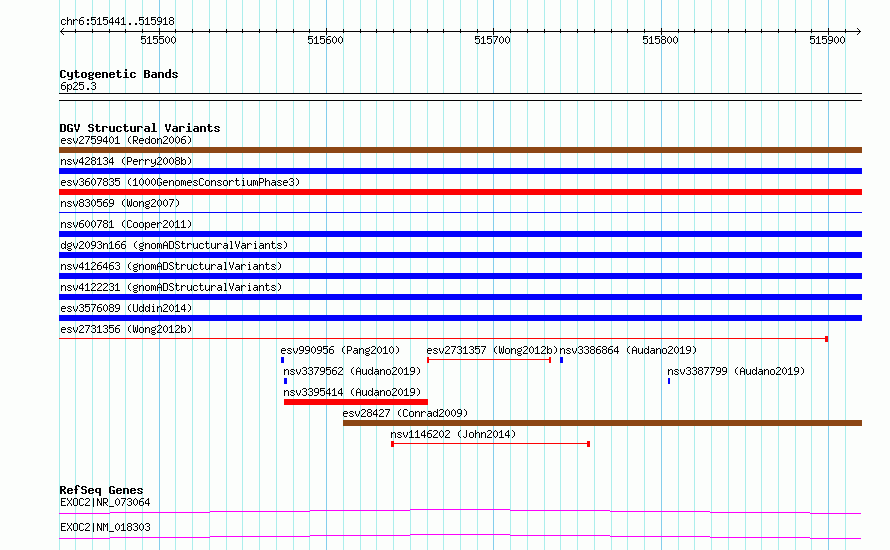Click the nsv1146202 (John2014) label
890x550 pixels.
tap(453, 434)
